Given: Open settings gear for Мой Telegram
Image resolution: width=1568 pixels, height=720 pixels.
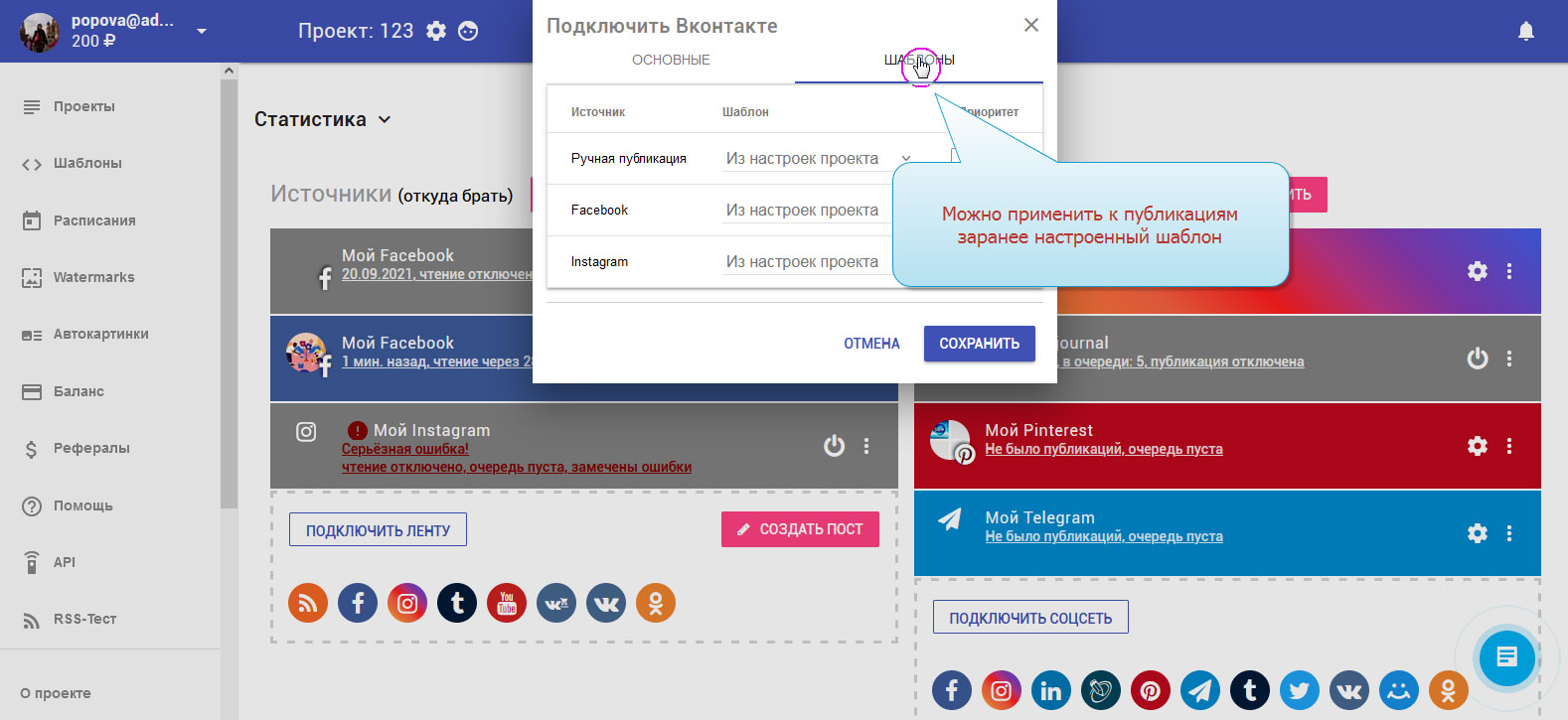Looking at the screenshot, I should coord(1478,533).
